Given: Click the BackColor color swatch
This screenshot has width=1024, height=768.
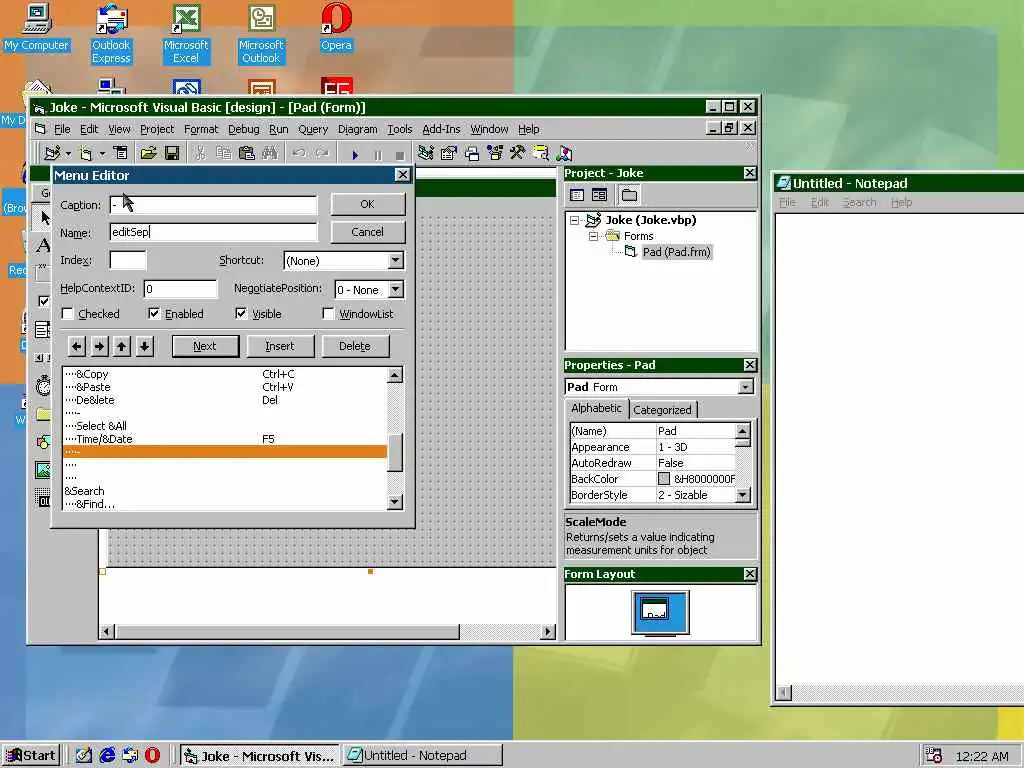Looking at the screenshot, I should pos(664,479).
